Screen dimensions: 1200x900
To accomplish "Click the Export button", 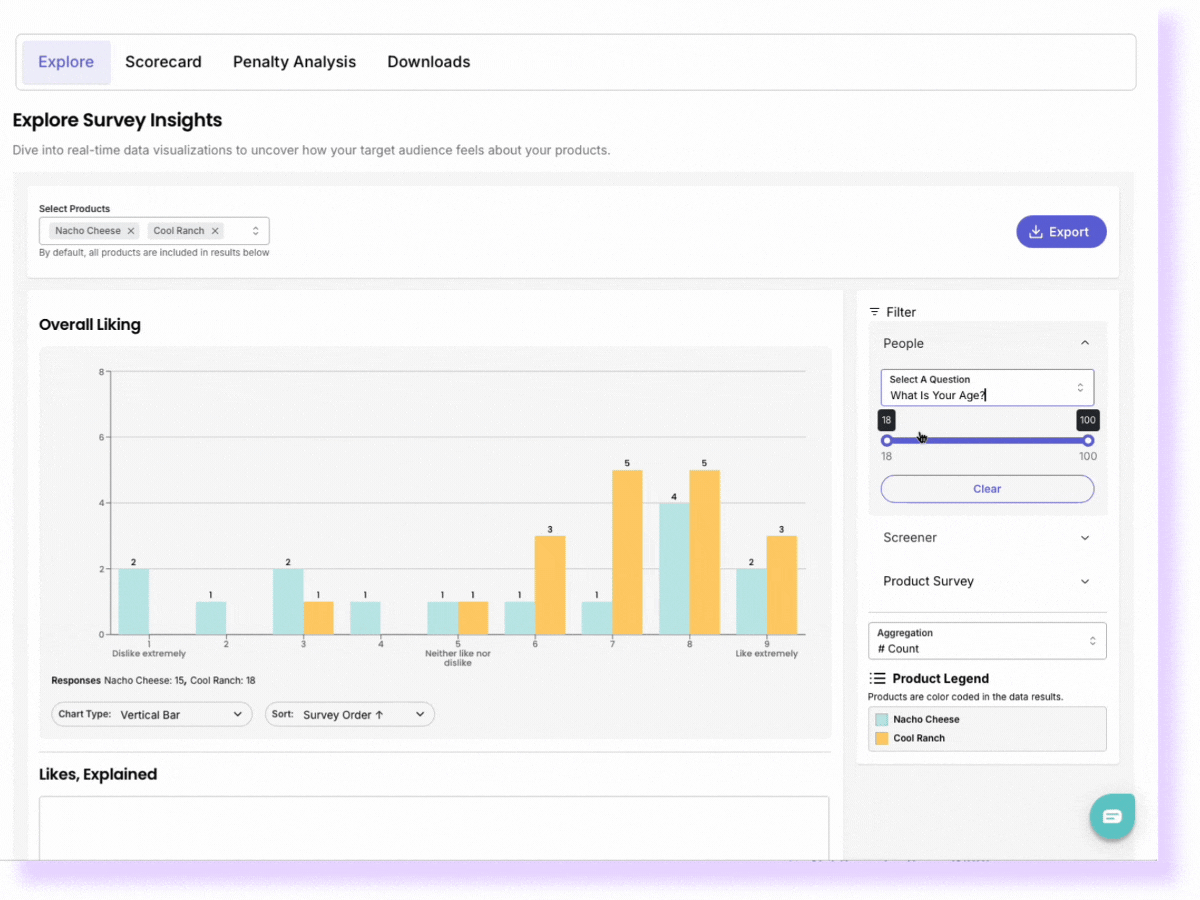I will coord(1061,232).
